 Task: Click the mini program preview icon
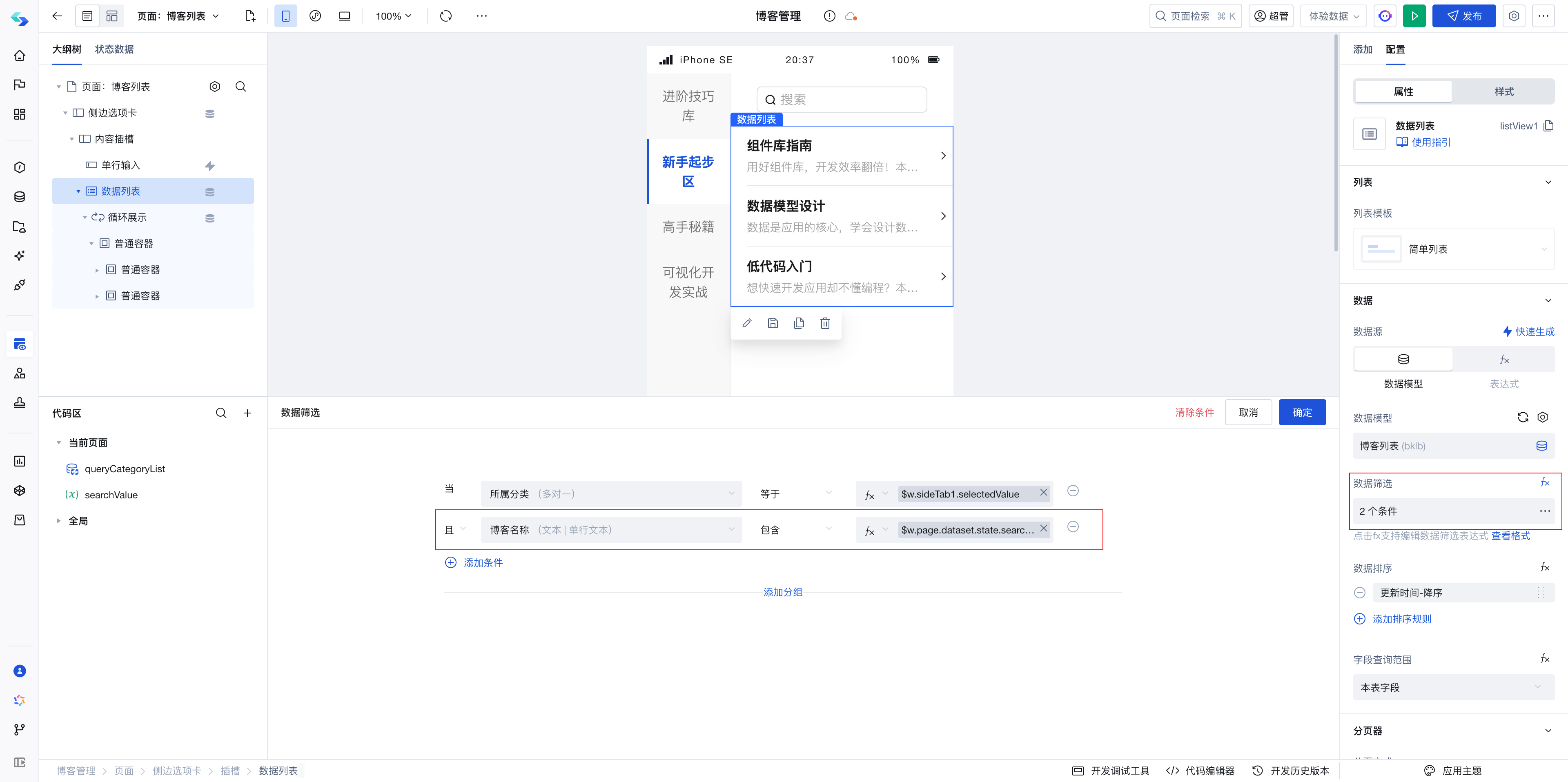tap(315, 16)
